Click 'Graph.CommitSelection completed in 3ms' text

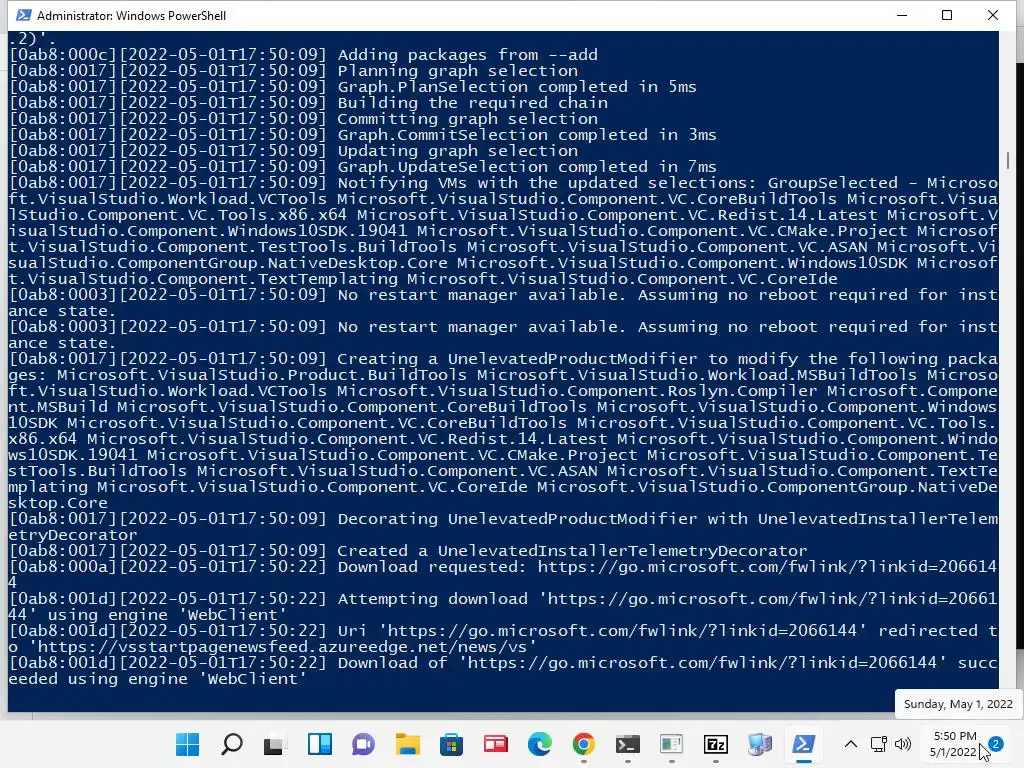pos(526,135)
